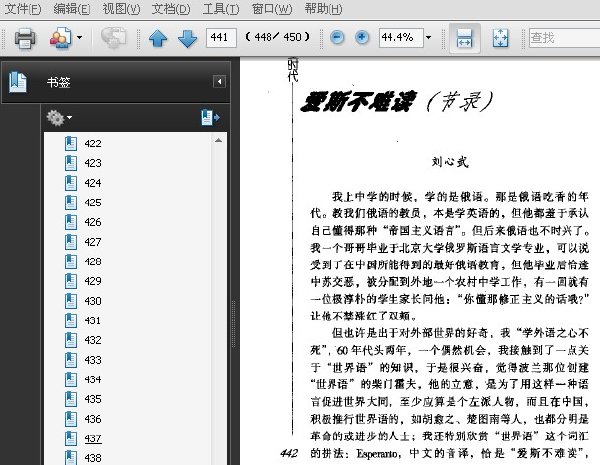
Task: Click the zoom field showing 44.4%
Action: click(401, 38)
